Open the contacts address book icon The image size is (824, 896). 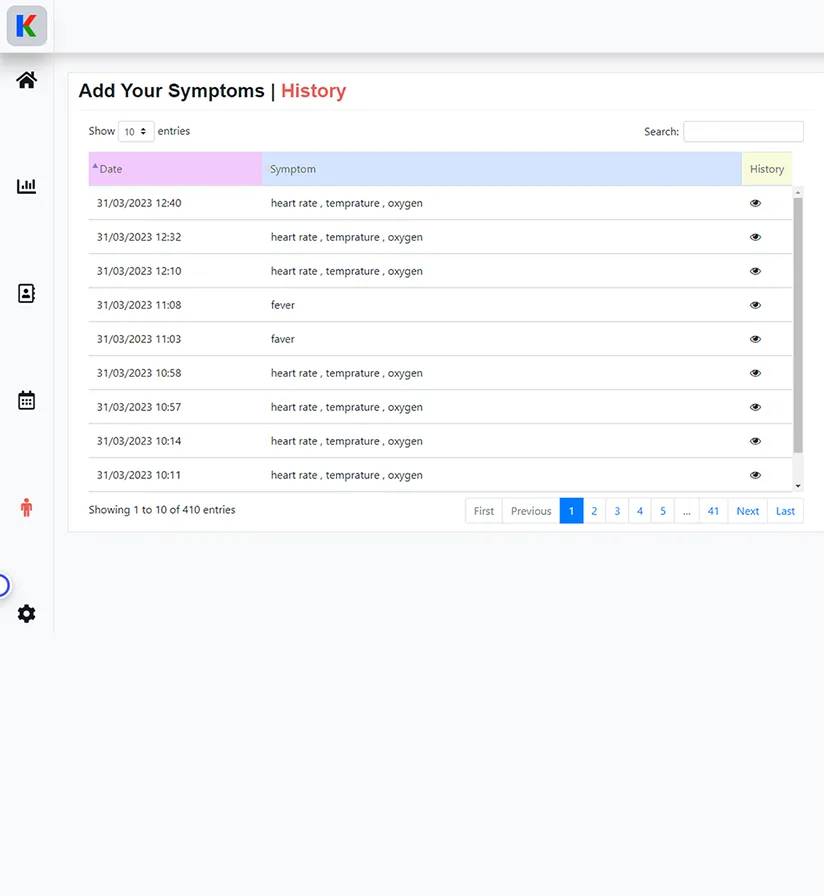[x=26, y=293]
